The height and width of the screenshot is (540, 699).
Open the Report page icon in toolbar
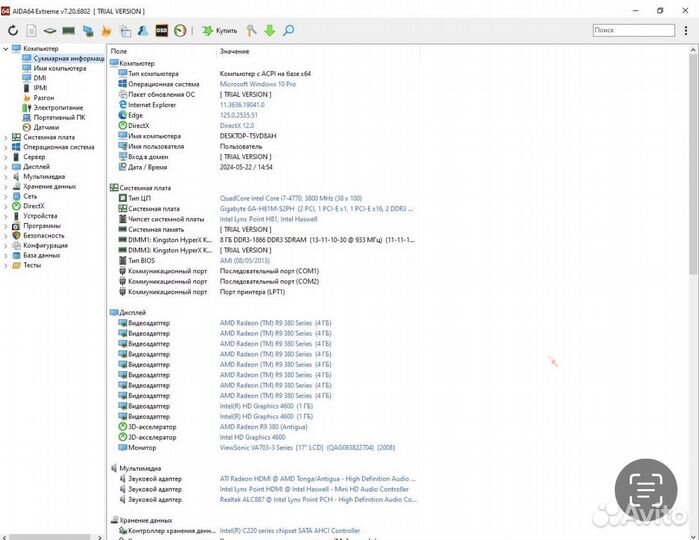click(x=31, y=30)
